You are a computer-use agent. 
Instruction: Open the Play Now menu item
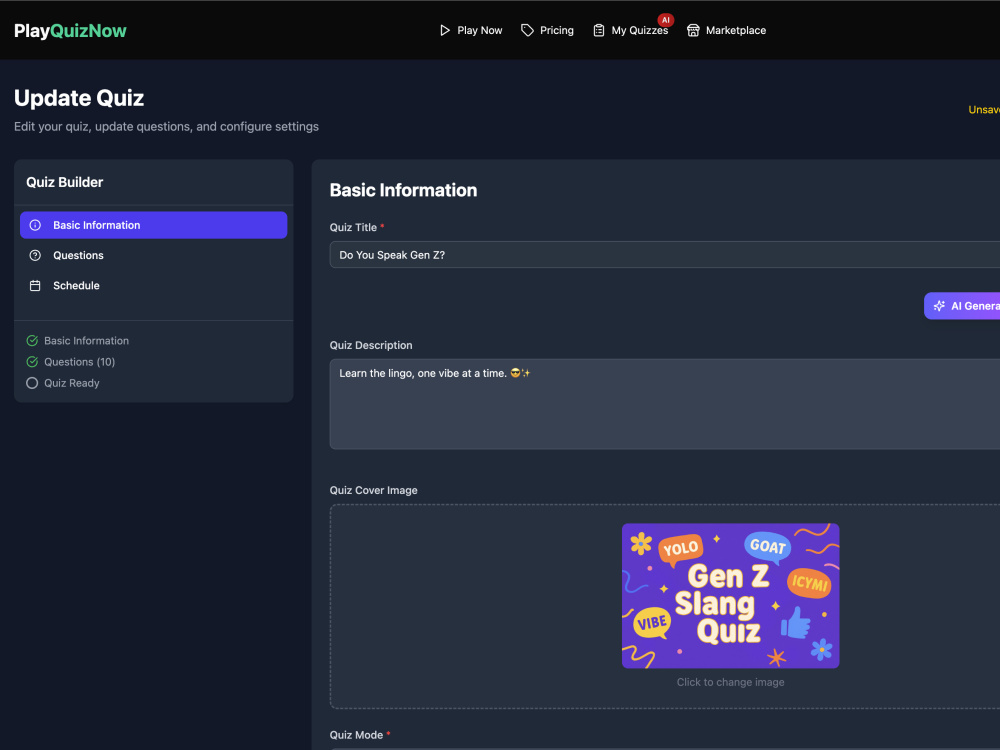point(471,31)
